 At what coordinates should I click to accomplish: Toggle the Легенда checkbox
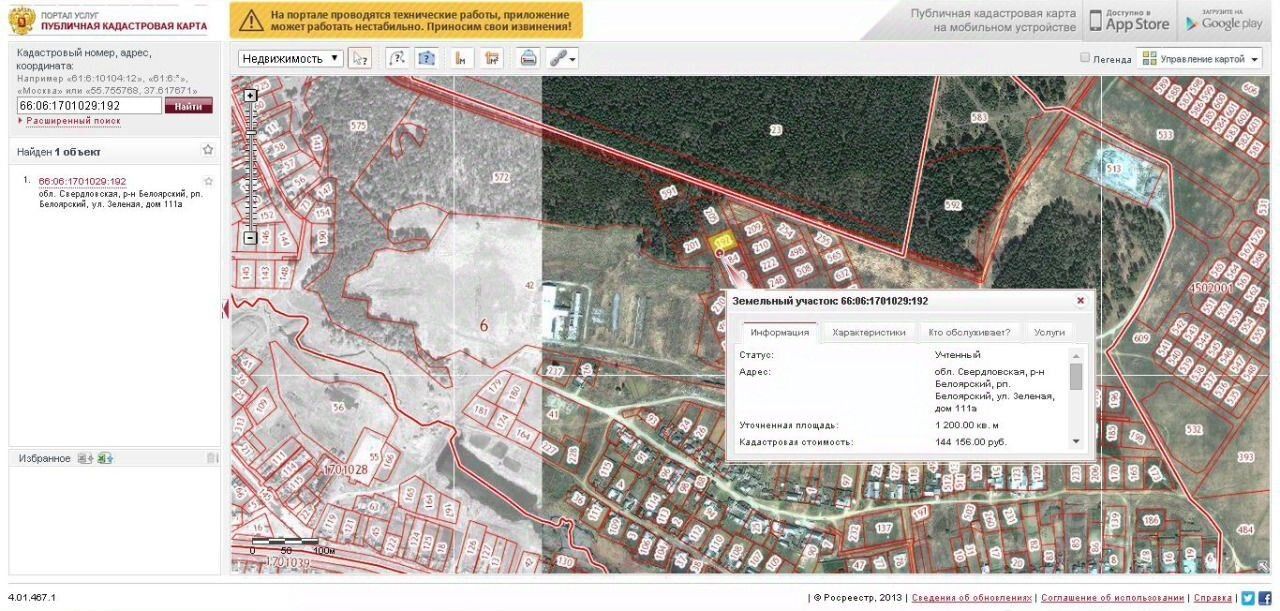[x=1085, y=58]
